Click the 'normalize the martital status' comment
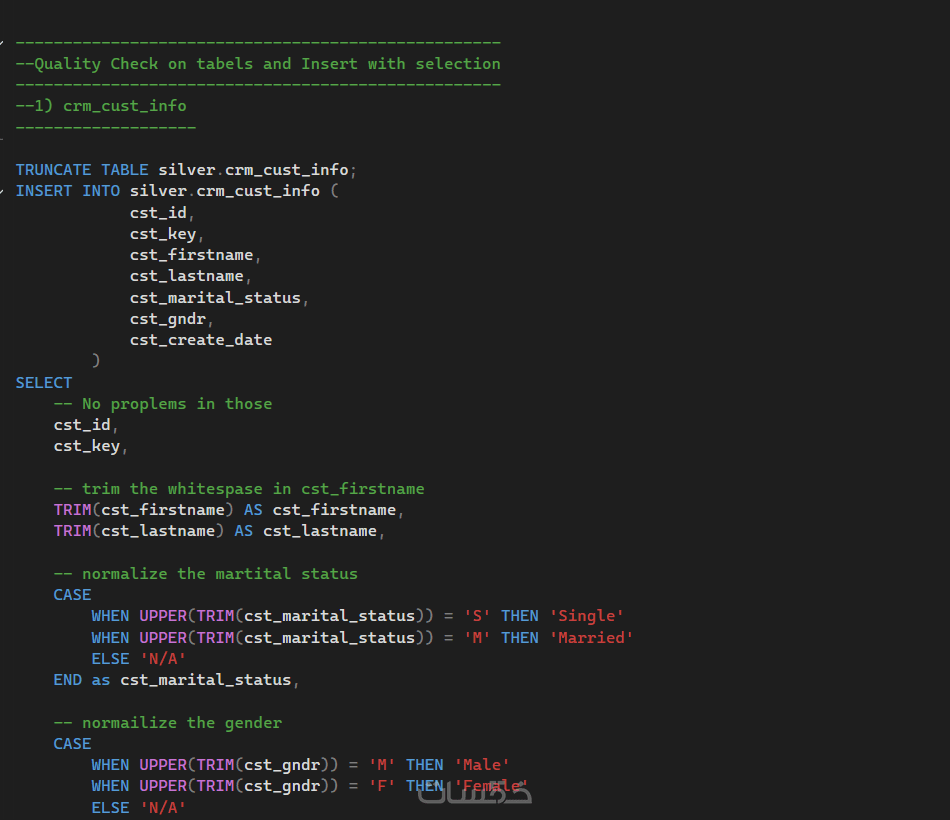This screenshot has width=950, height=820. click(x=205, y=573)
